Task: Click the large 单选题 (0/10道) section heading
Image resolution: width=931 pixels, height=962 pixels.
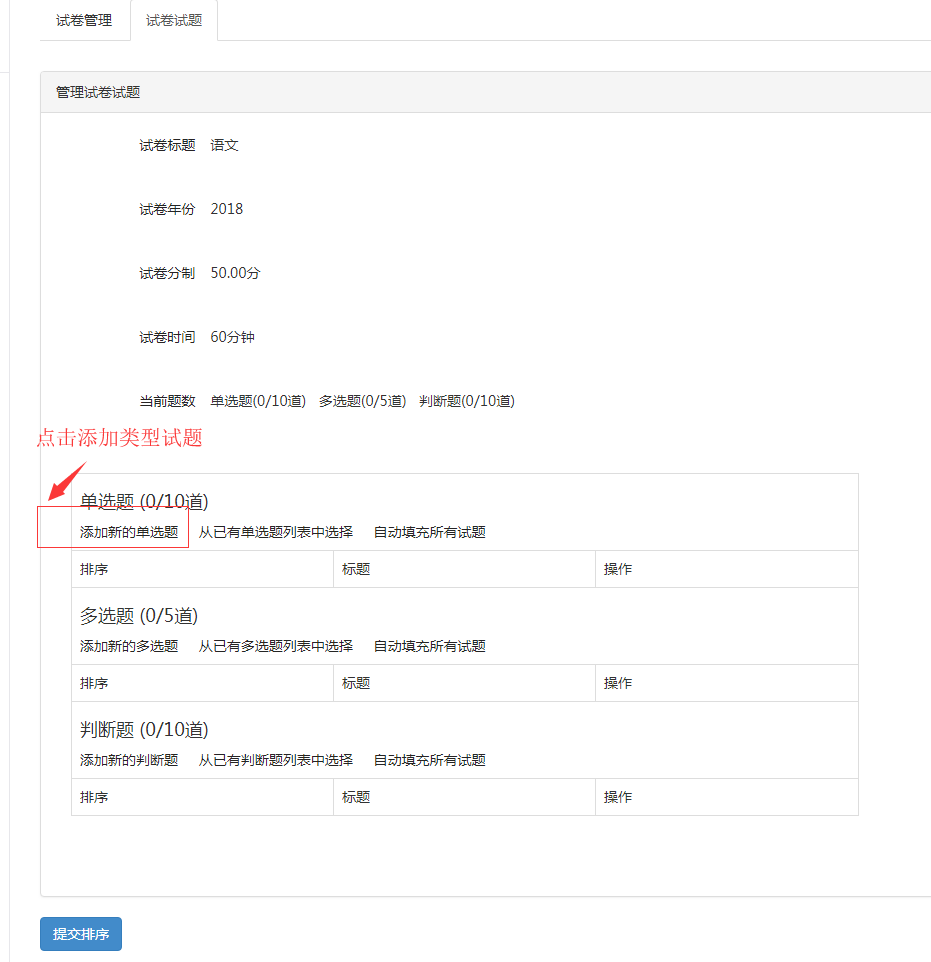Action: [144, 502]
